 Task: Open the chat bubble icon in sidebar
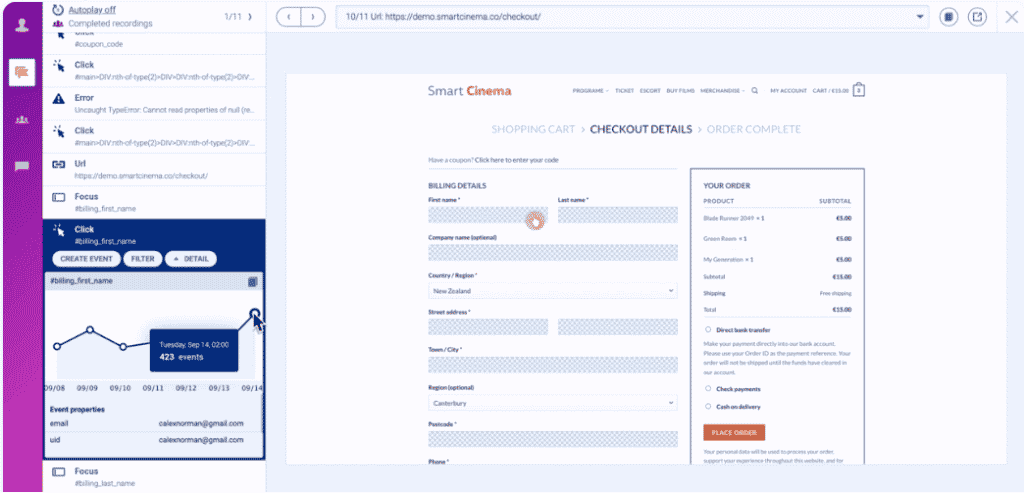22,167
